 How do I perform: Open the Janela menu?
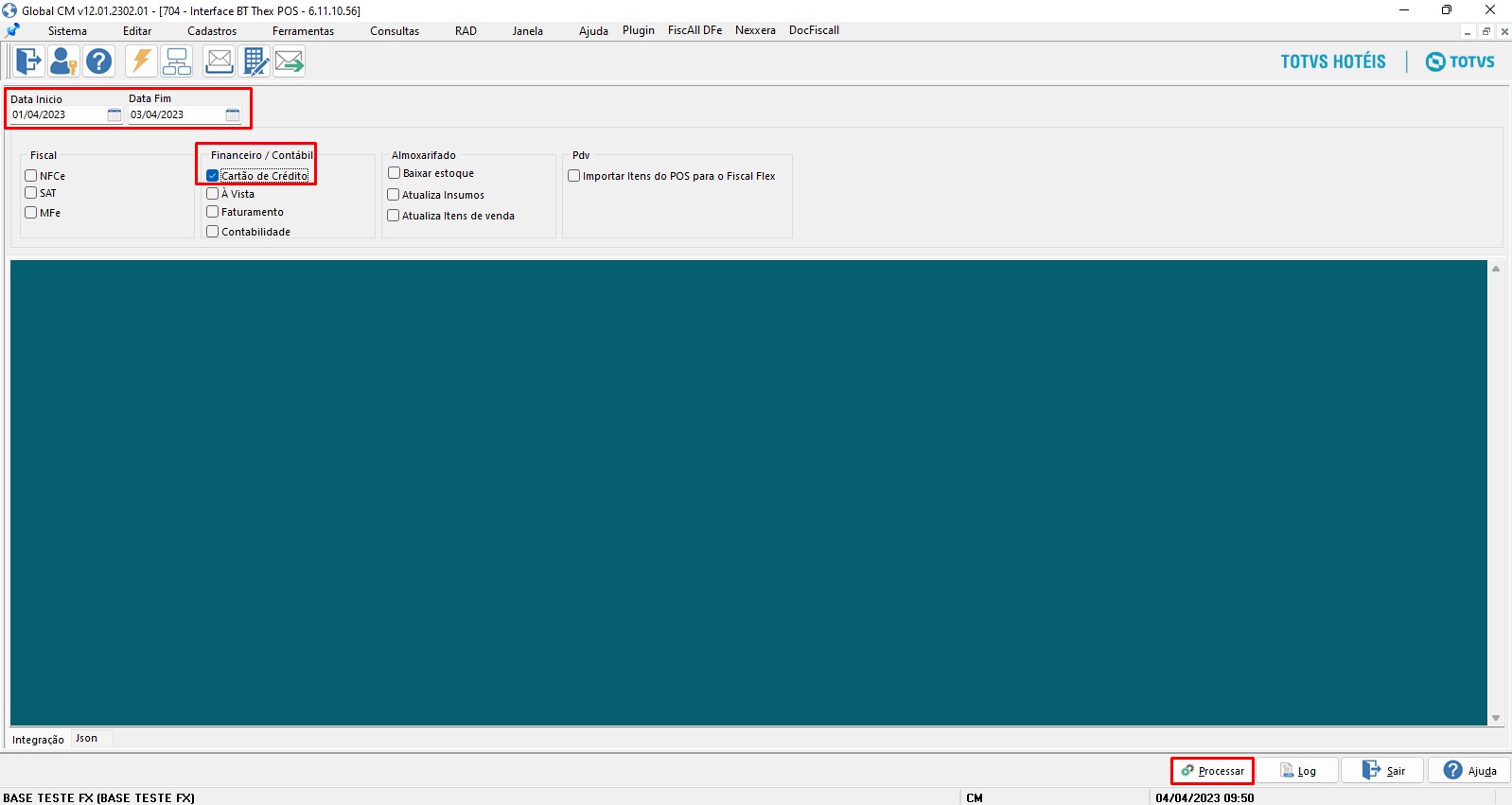(528, 31)
